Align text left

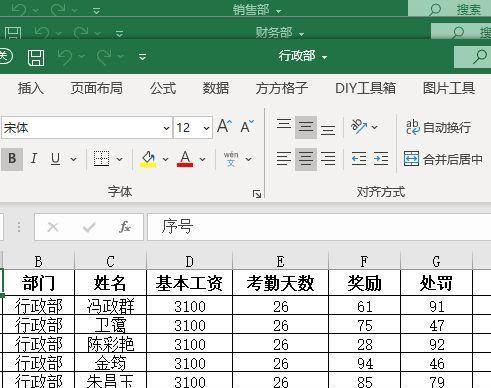pyautogui.click(x=284, y=159)
